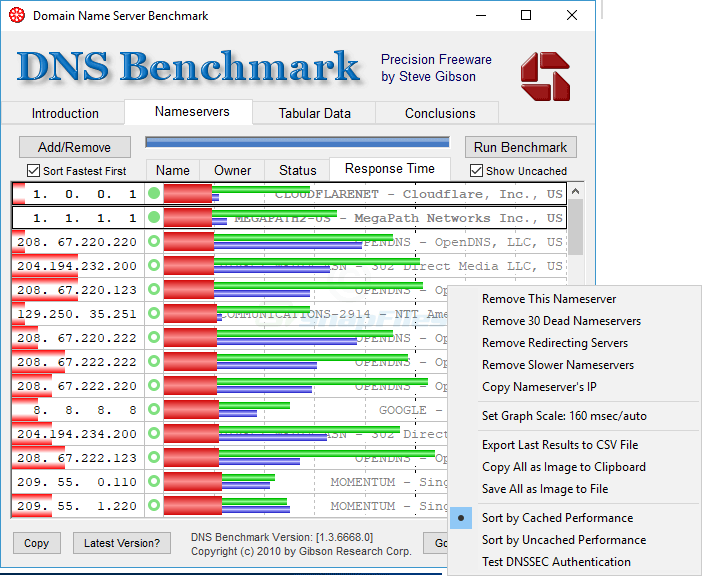702x576 pixels.
Task: Click status ring icon of 208.67.220.222
Action: pos(154,337)
